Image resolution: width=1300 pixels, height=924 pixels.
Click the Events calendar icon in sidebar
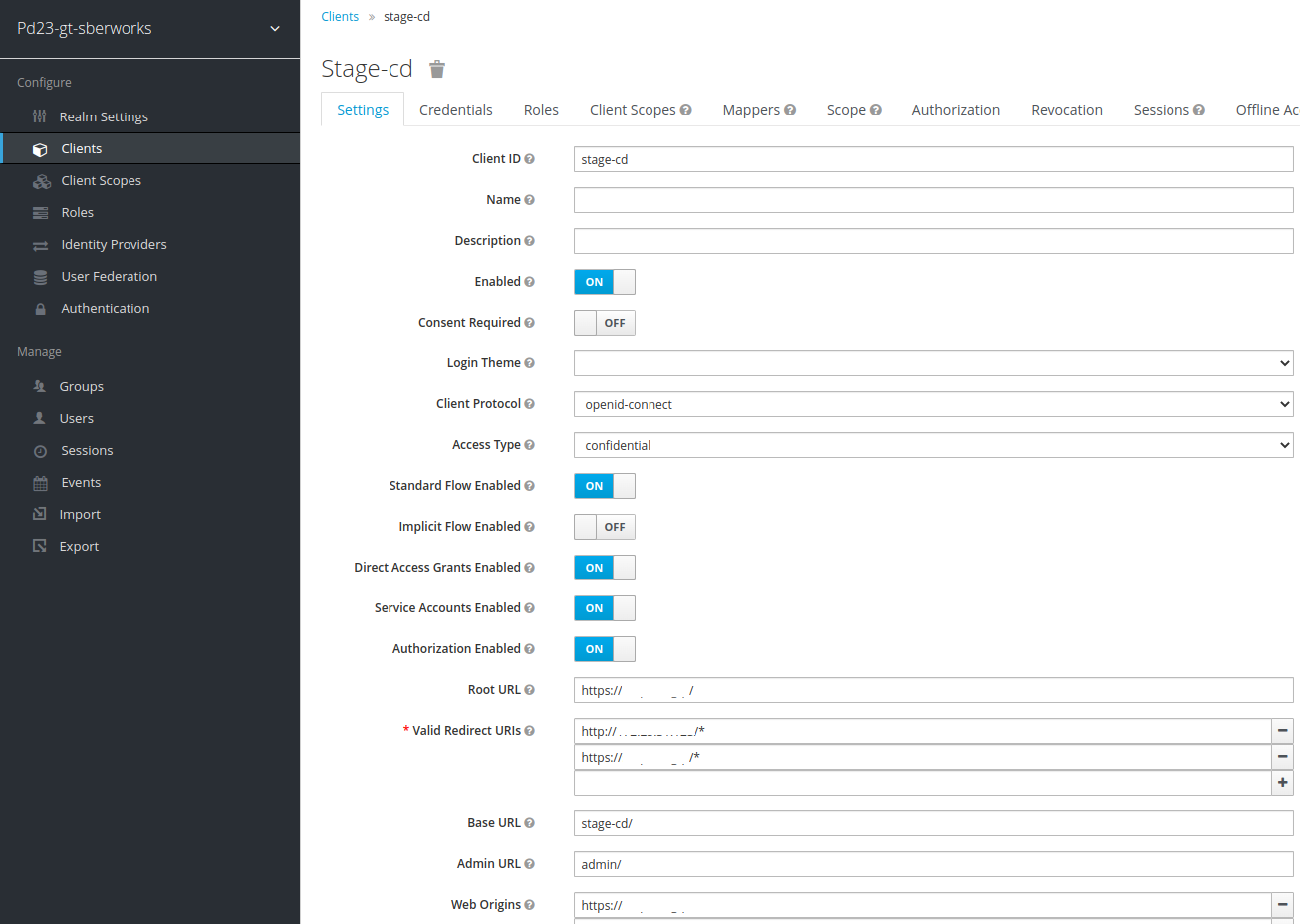[40, 483]
